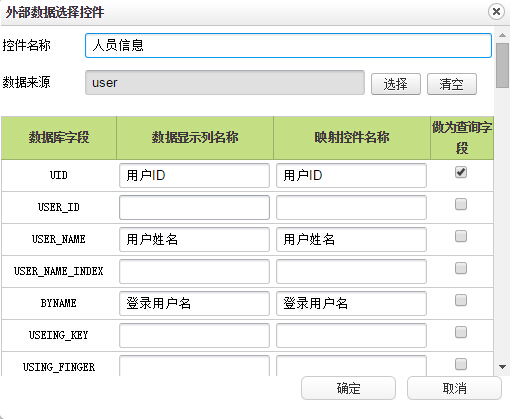Screen dimensions: 510x419
Task: Check the USER_NAME_INDEX query checkbox
Action: pyautogui.click(x=461, y=268)
